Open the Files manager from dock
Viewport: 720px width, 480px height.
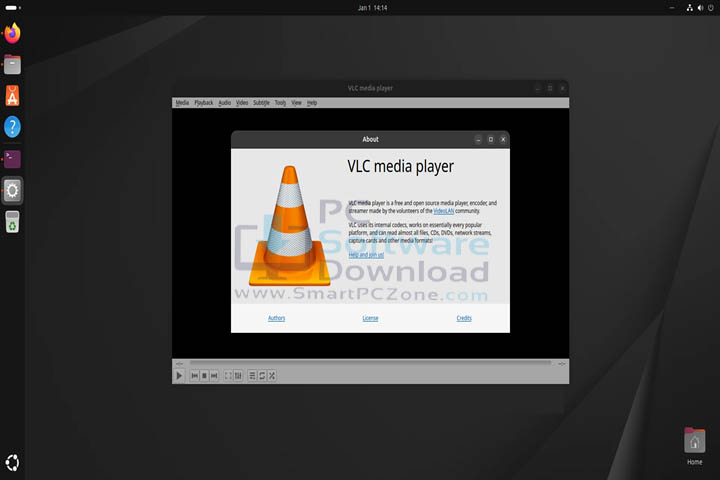point(12,64)
